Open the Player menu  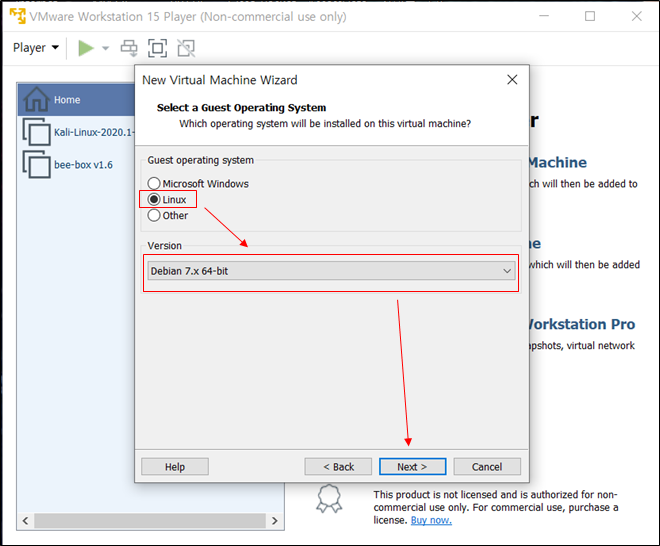pos(36,48)
